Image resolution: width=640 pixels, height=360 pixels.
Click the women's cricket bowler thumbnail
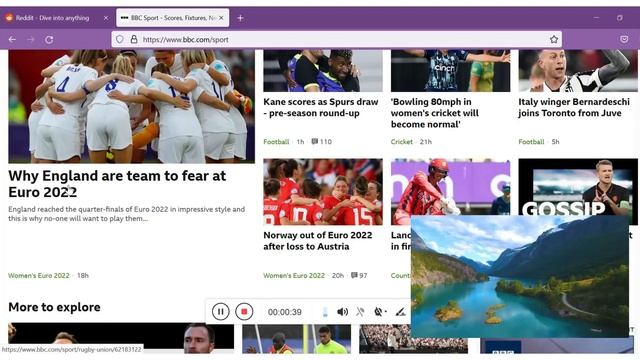[450, 71]
